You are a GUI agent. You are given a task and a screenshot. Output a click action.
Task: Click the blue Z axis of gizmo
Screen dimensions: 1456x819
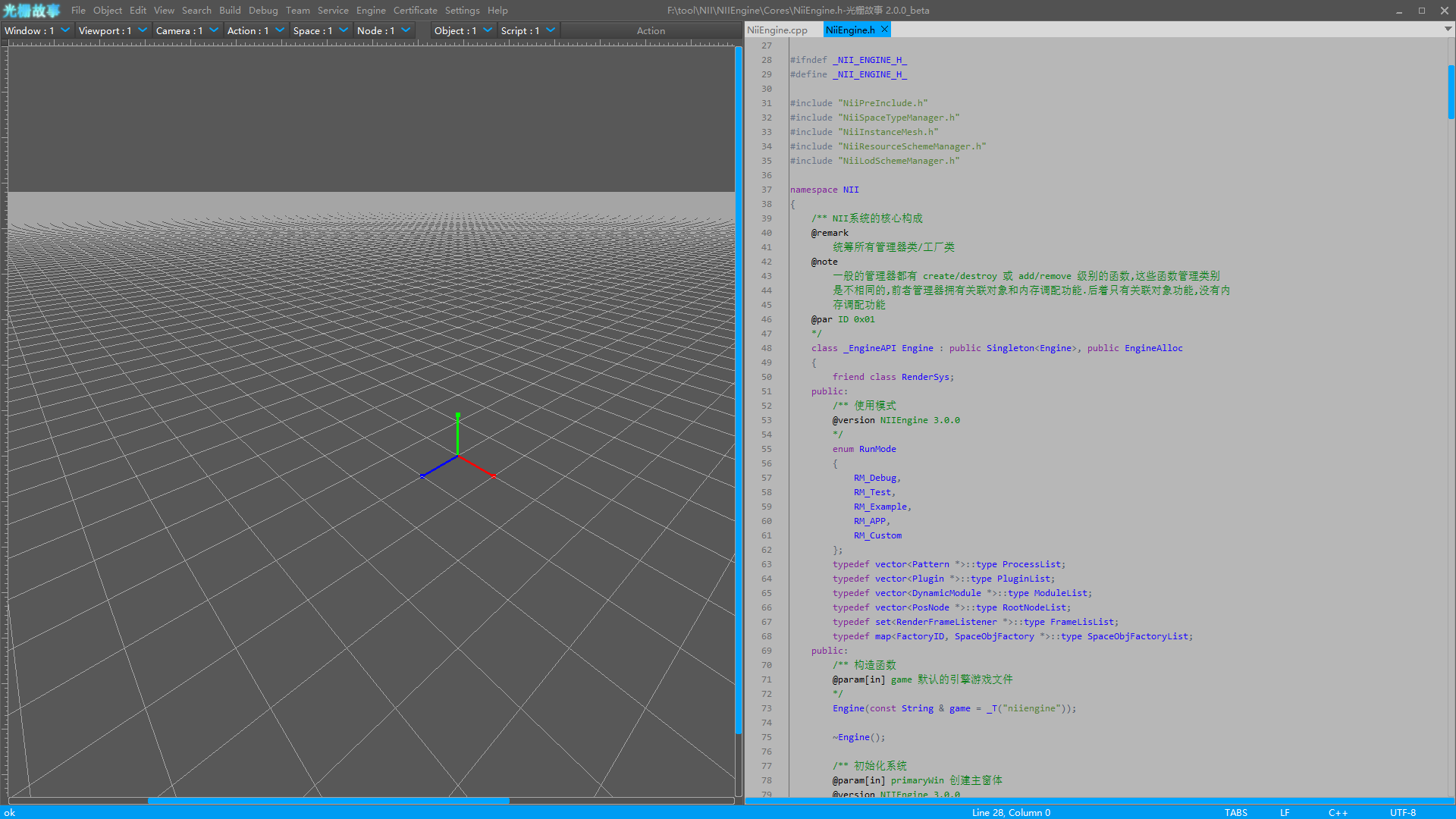(438, 466)
